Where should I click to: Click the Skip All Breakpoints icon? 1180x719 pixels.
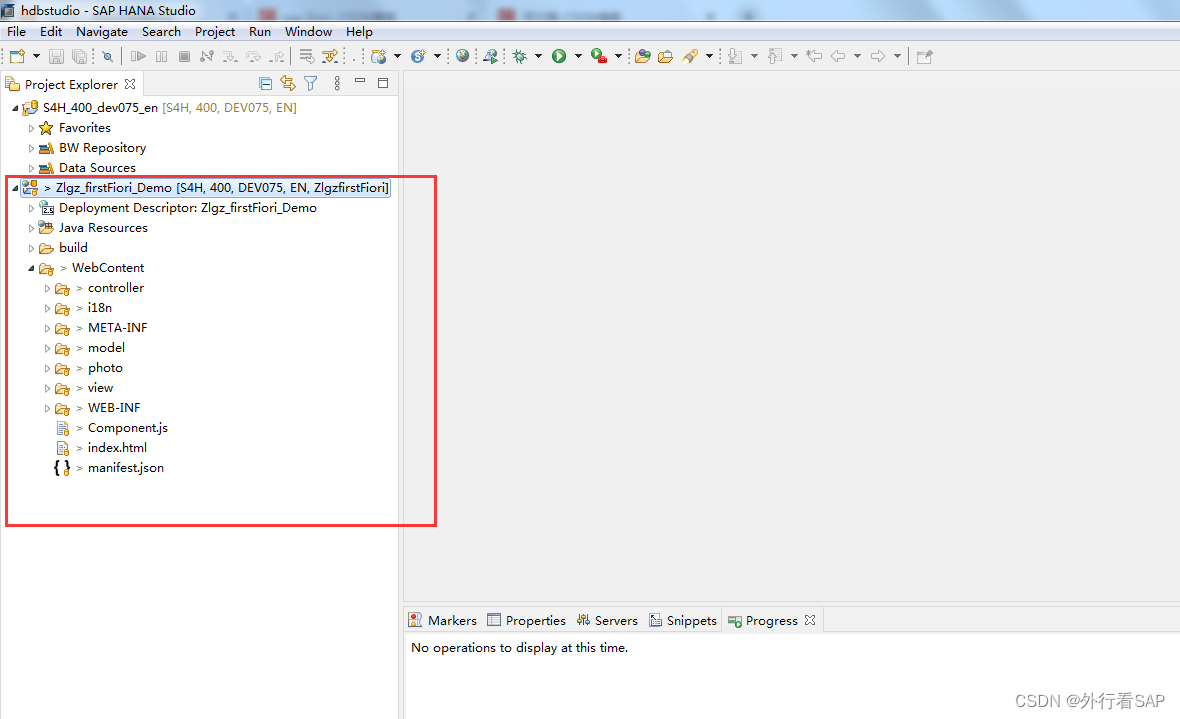(x=108, y=56)
